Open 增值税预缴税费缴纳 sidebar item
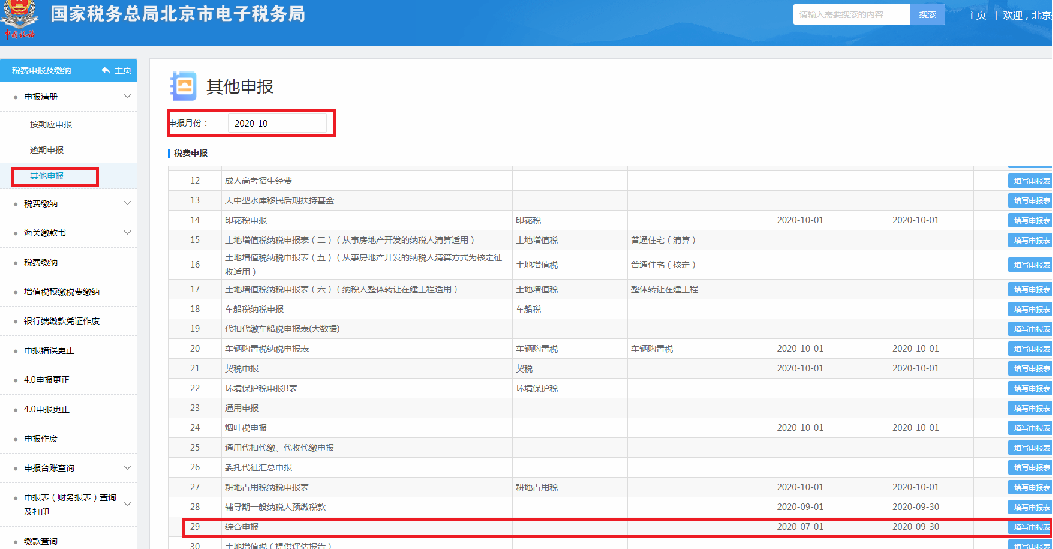Screen dimensions: 1053x549 pos(62,292)
